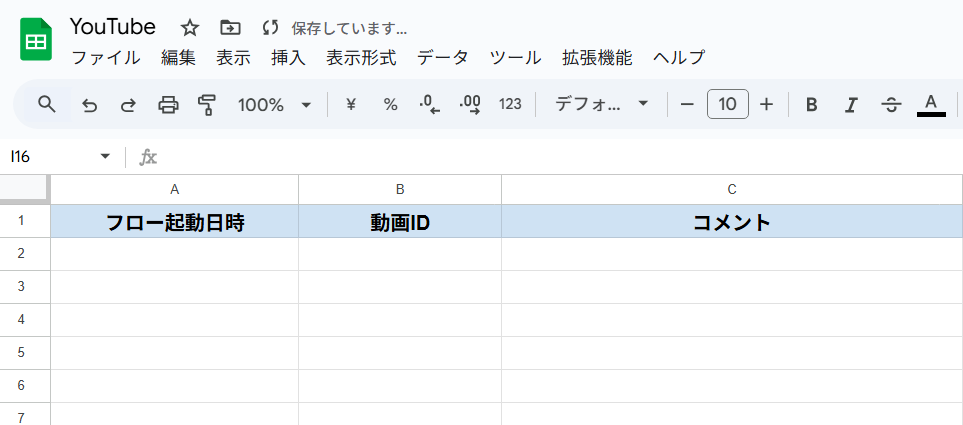The image size is (963, 425).
Task: Select row 4 header
Action: [25, 321]
